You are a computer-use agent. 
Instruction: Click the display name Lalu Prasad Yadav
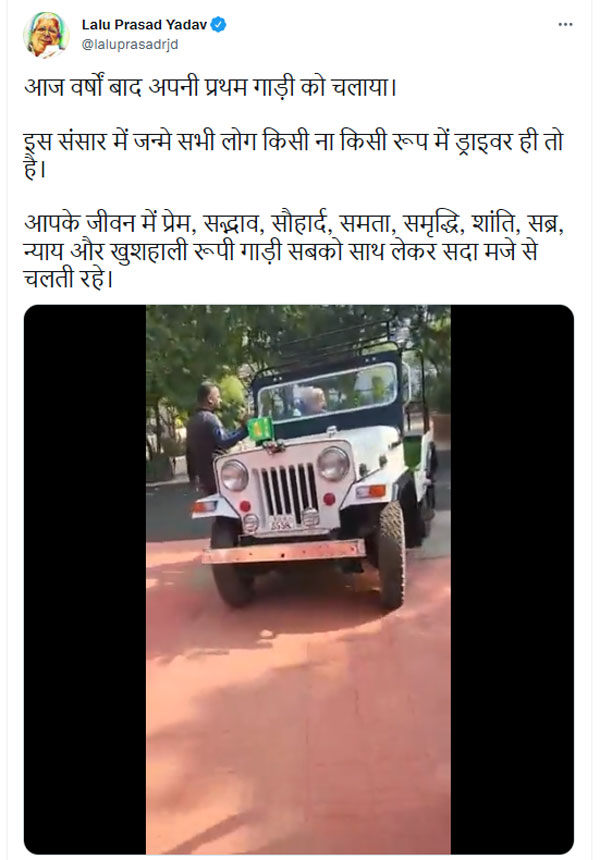pos(145,25)
